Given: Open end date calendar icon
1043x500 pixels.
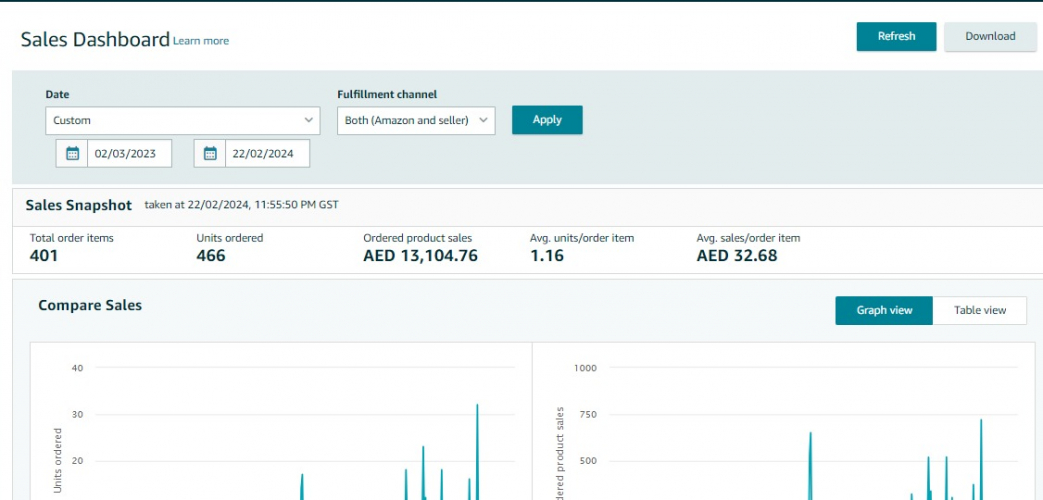Looking at the screenshot, I should pyautogui.click(x=210, y=154).
